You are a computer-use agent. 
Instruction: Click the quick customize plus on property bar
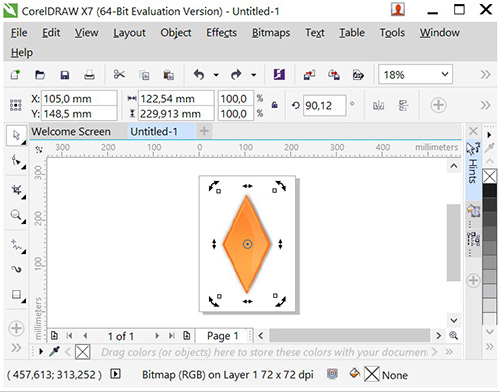pyautogui.click(x=438, y=105)
